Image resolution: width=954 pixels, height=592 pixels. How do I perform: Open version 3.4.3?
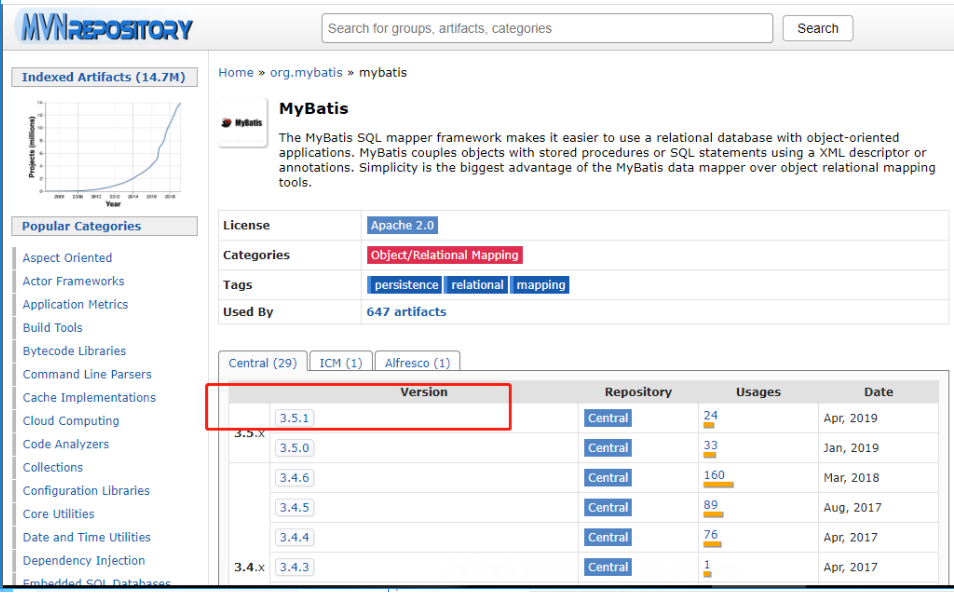click(x=294, y=567)
